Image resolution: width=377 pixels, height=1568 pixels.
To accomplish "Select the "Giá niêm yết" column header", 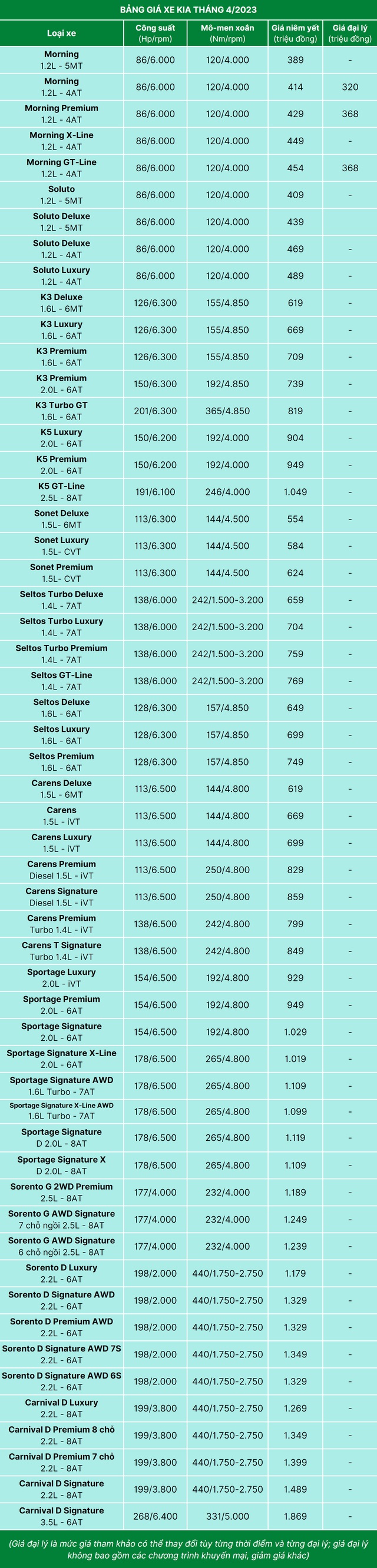I will (x=295, y=33).
